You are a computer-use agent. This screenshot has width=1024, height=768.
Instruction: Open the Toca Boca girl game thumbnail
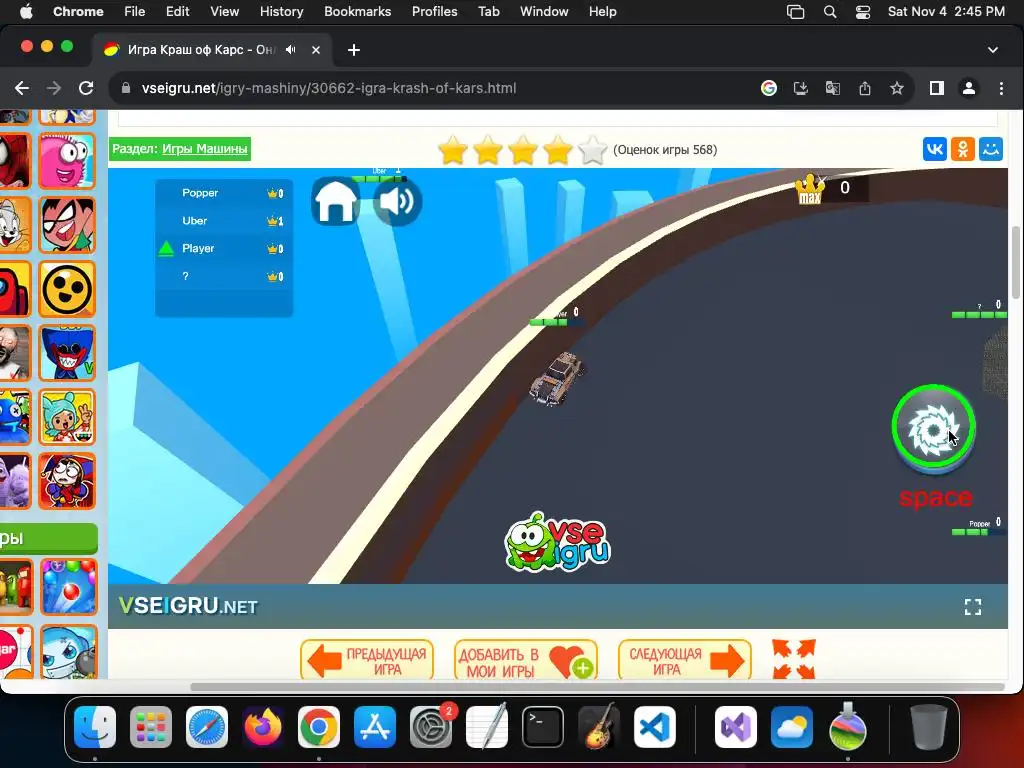pos(67,417)
